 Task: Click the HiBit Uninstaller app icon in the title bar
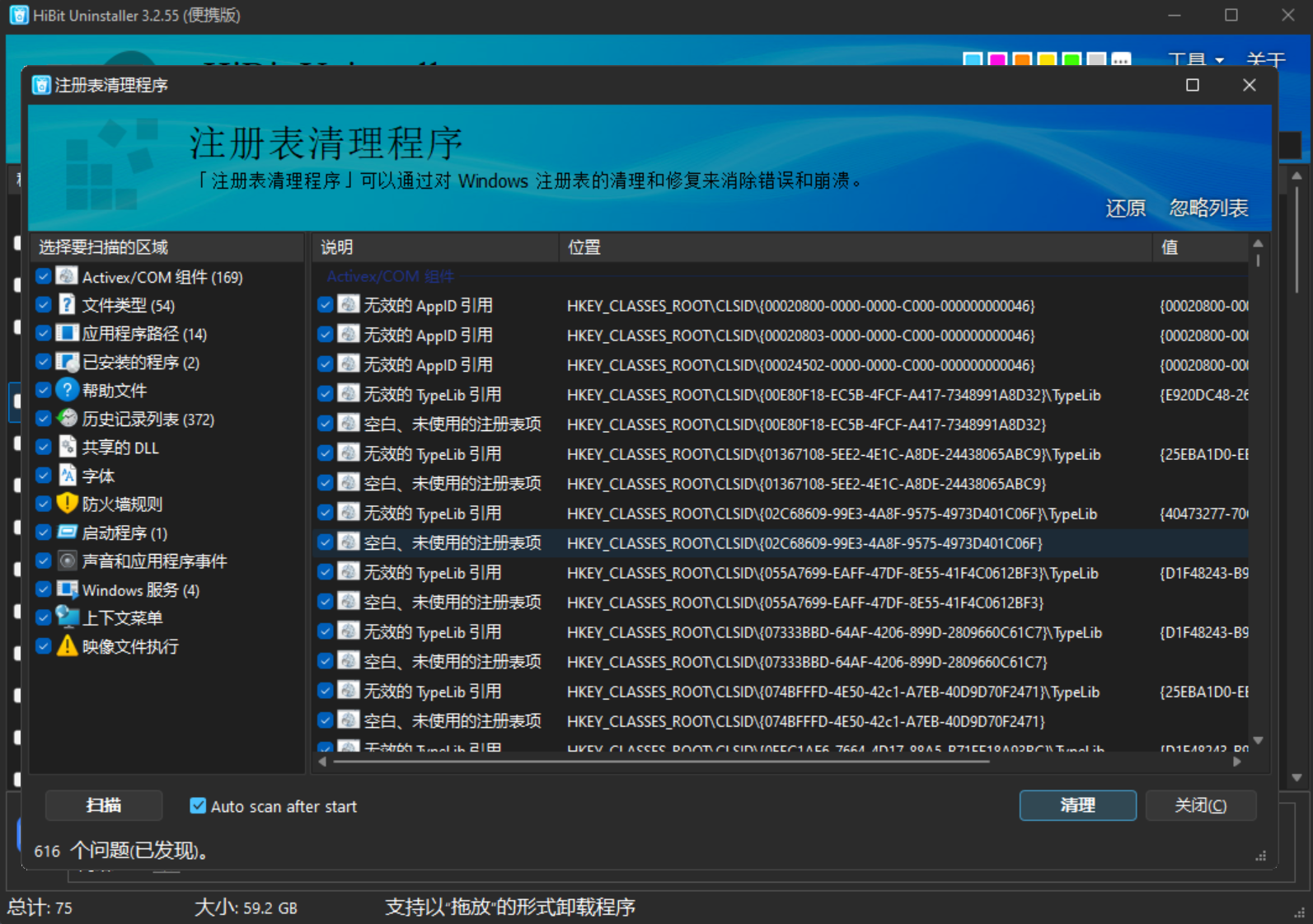tap(19, 15)
